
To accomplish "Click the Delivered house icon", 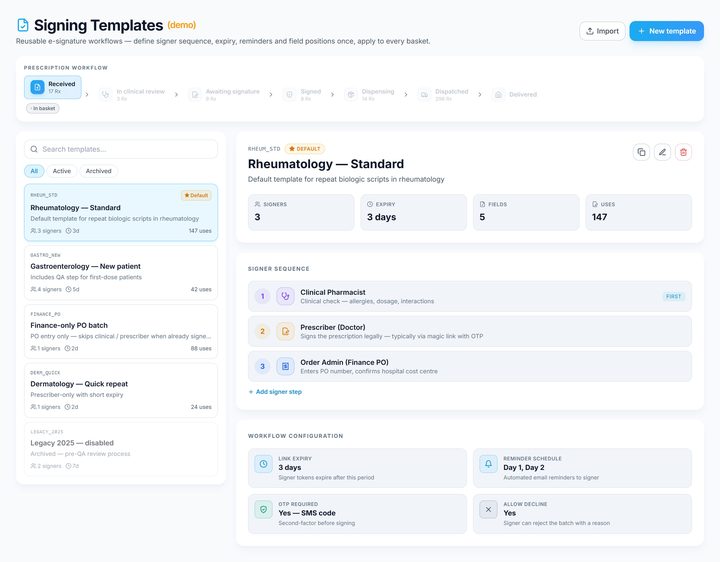I will point(498,95).
